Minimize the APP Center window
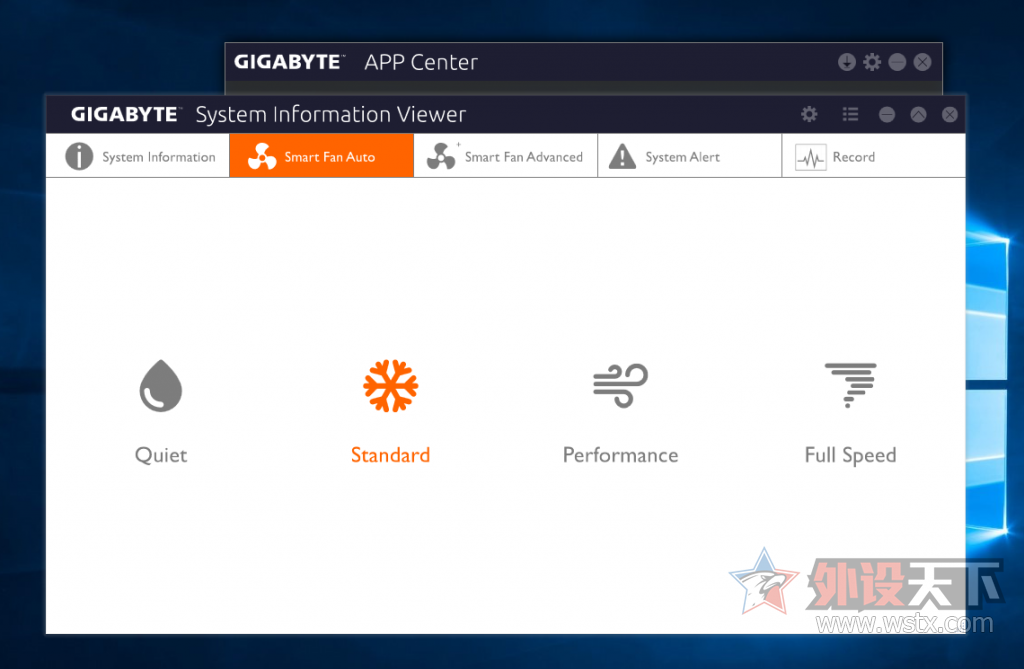Viewport: 1024px width, 669px height. point(897,62)
